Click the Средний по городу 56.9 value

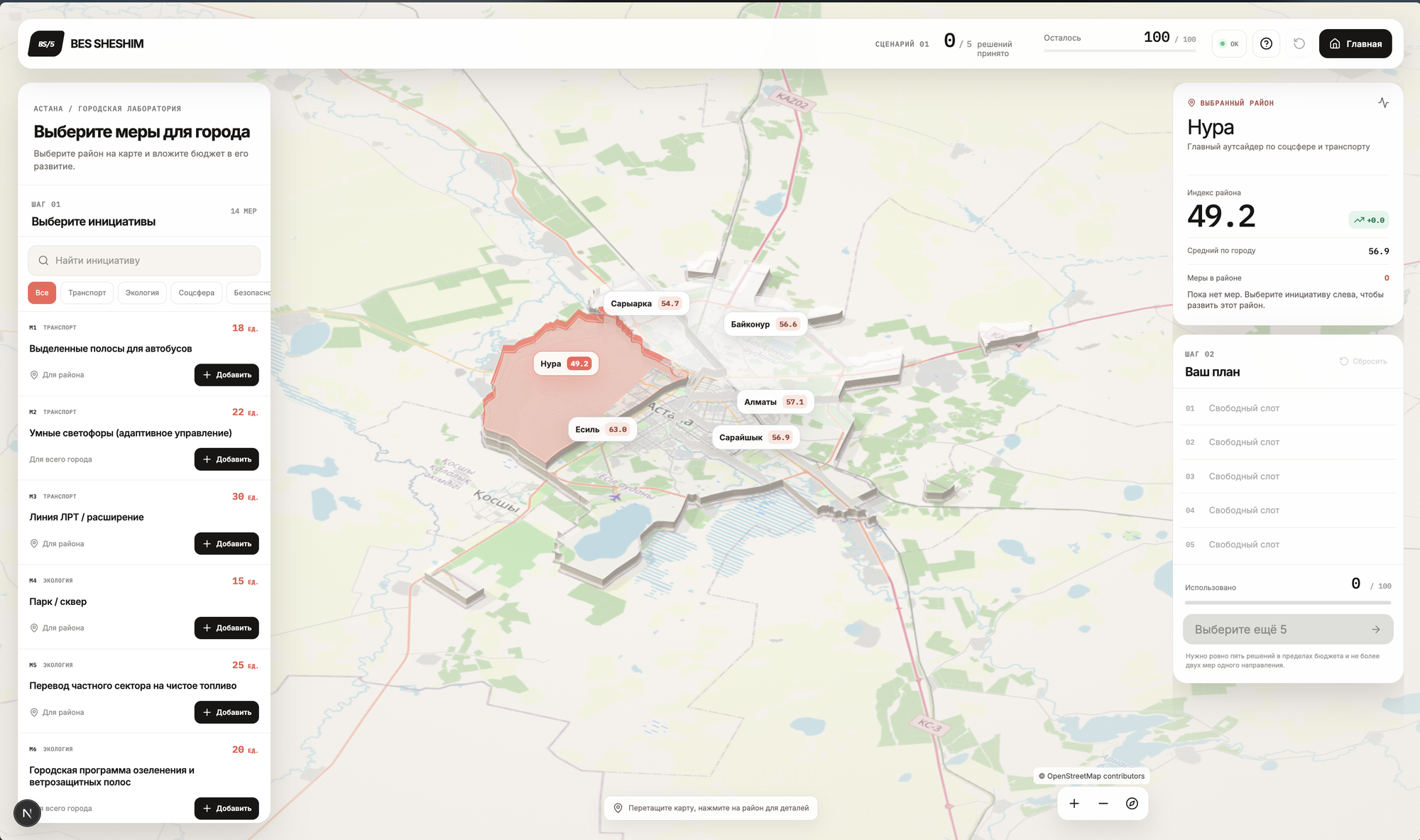1379,251
